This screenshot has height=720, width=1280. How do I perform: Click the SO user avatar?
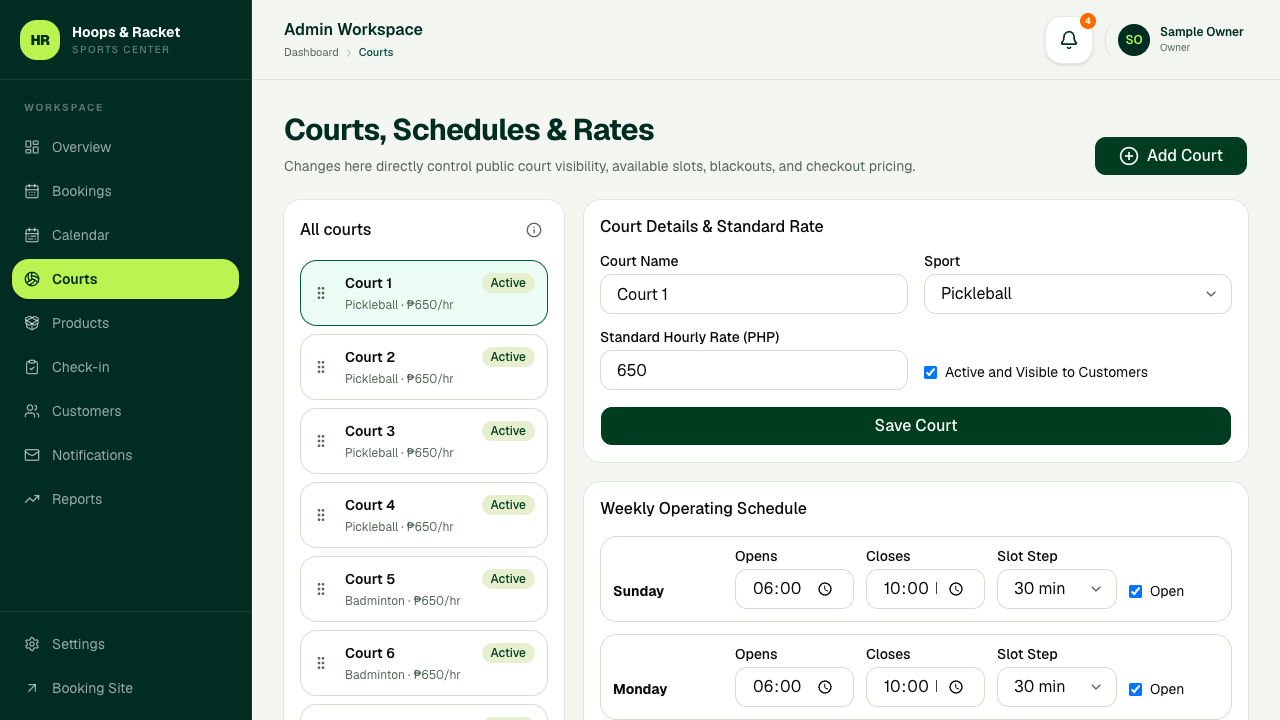coord(1134,40)
